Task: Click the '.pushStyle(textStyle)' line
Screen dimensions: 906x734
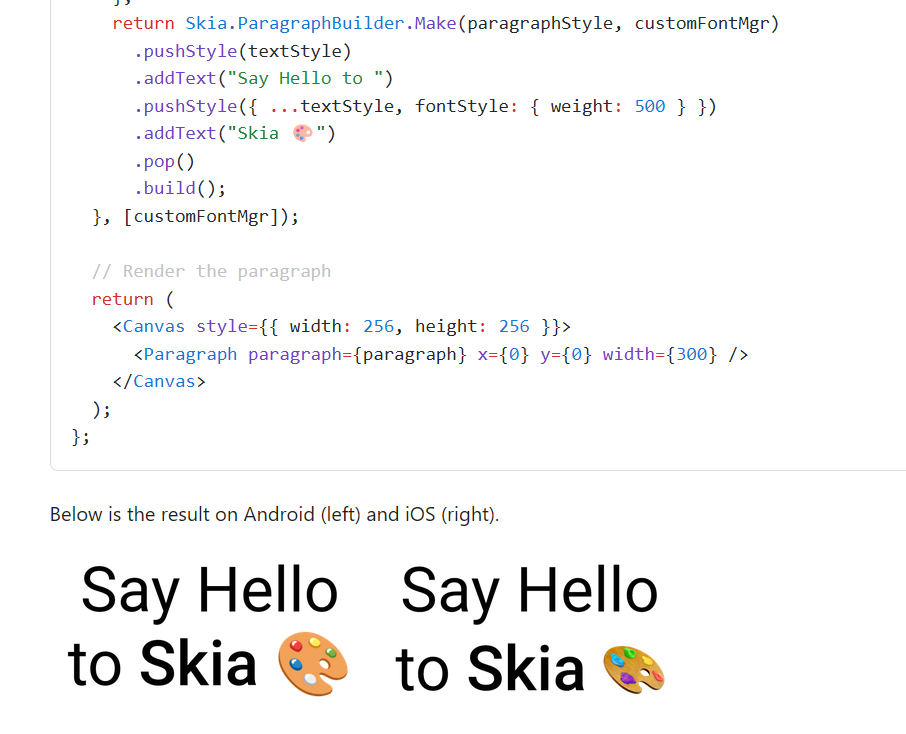Action: (x=243, y=51)
